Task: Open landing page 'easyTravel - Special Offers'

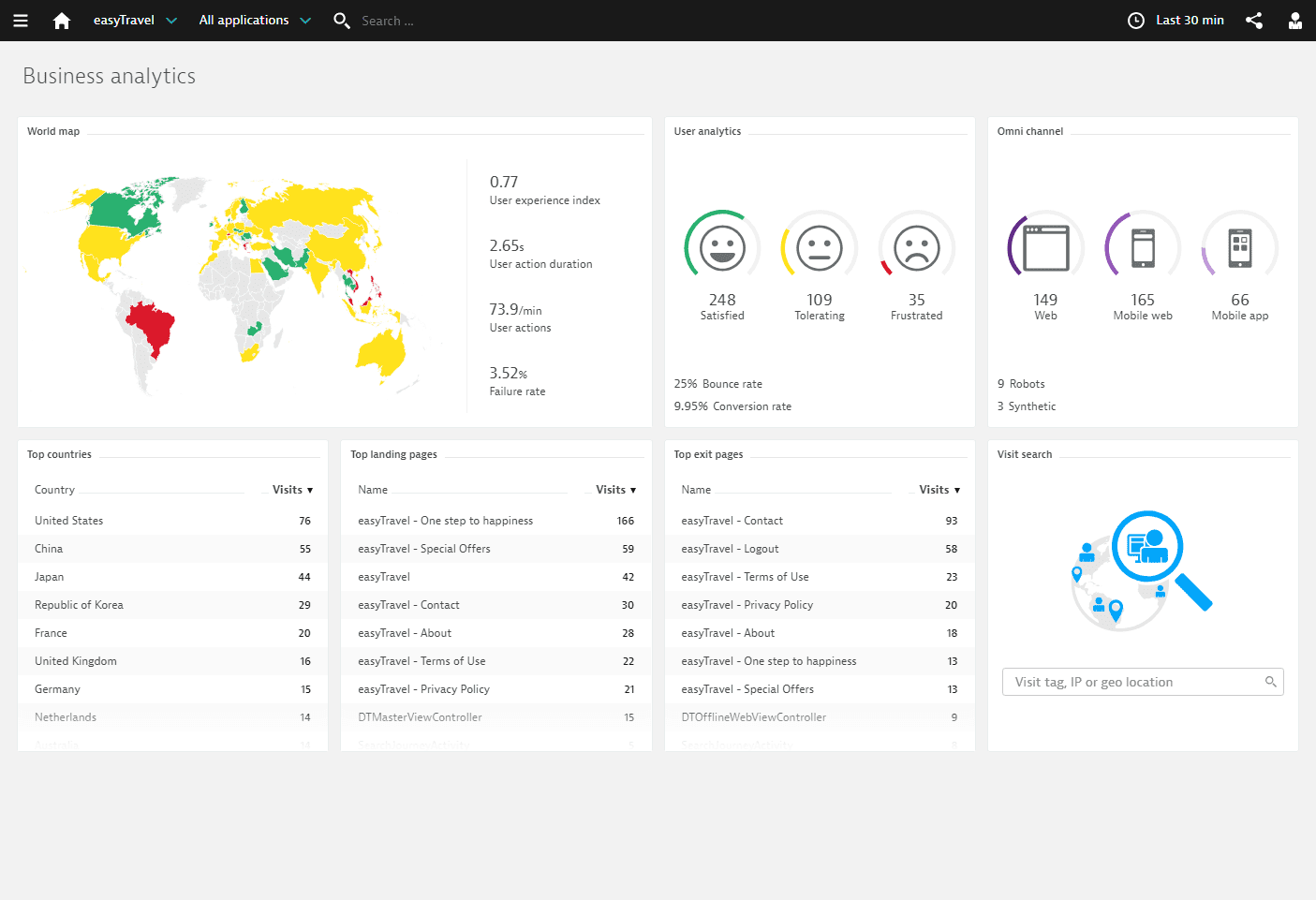Action: (x=424, y=549)
